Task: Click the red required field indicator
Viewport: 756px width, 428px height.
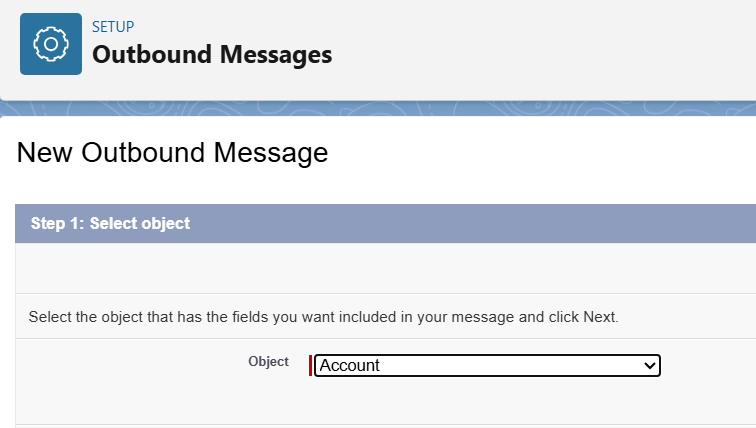Action: (x=310, y=366)
